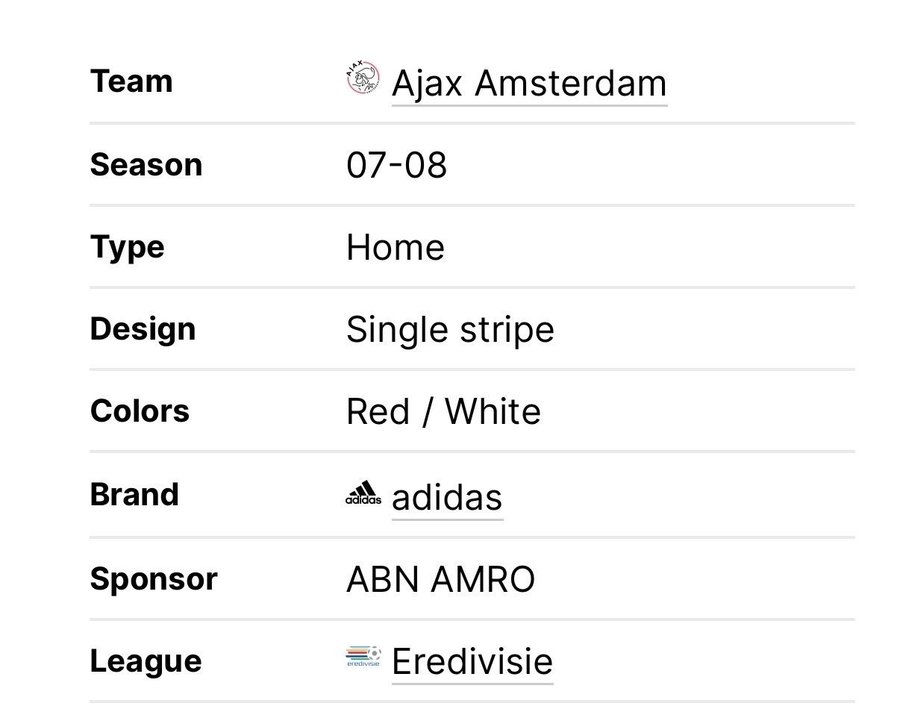900x724 pixels.
Task: Click the Team row label
Action: [x=131, y=81]
